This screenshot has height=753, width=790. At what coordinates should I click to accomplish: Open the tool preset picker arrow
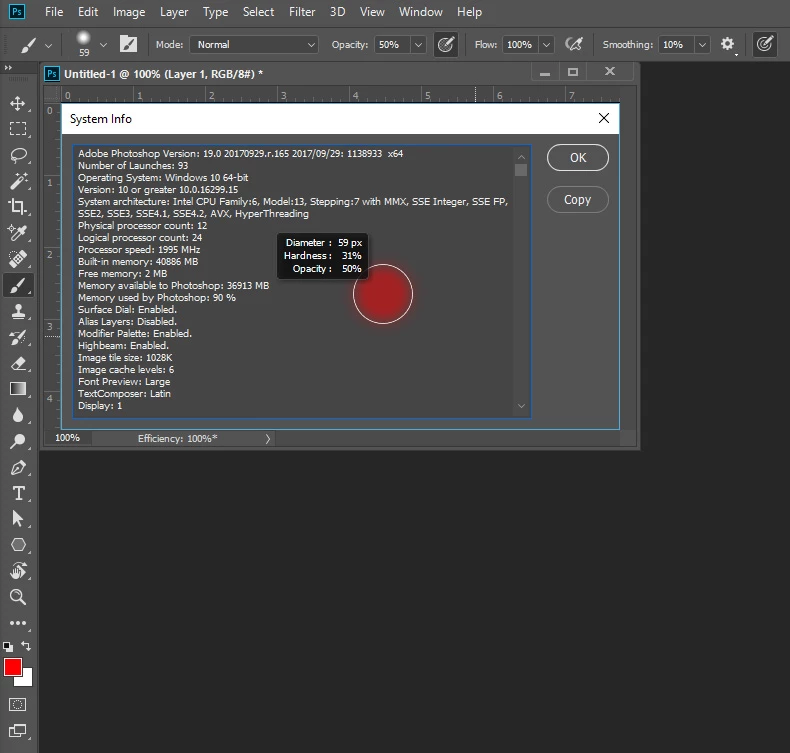click(x=48, y=45)
